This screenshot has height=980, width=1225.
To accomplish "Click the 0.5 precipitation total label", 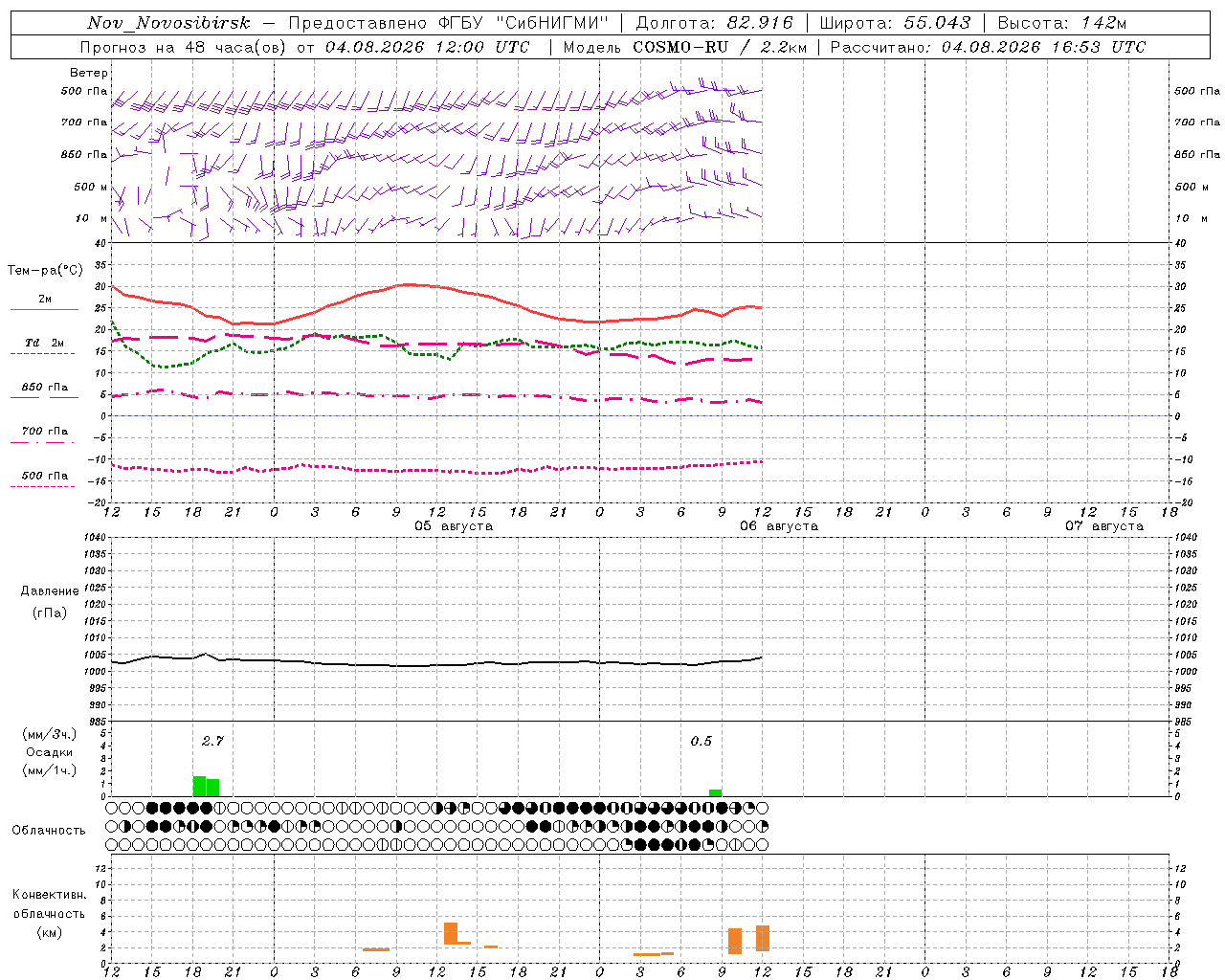I will point(702,741).
